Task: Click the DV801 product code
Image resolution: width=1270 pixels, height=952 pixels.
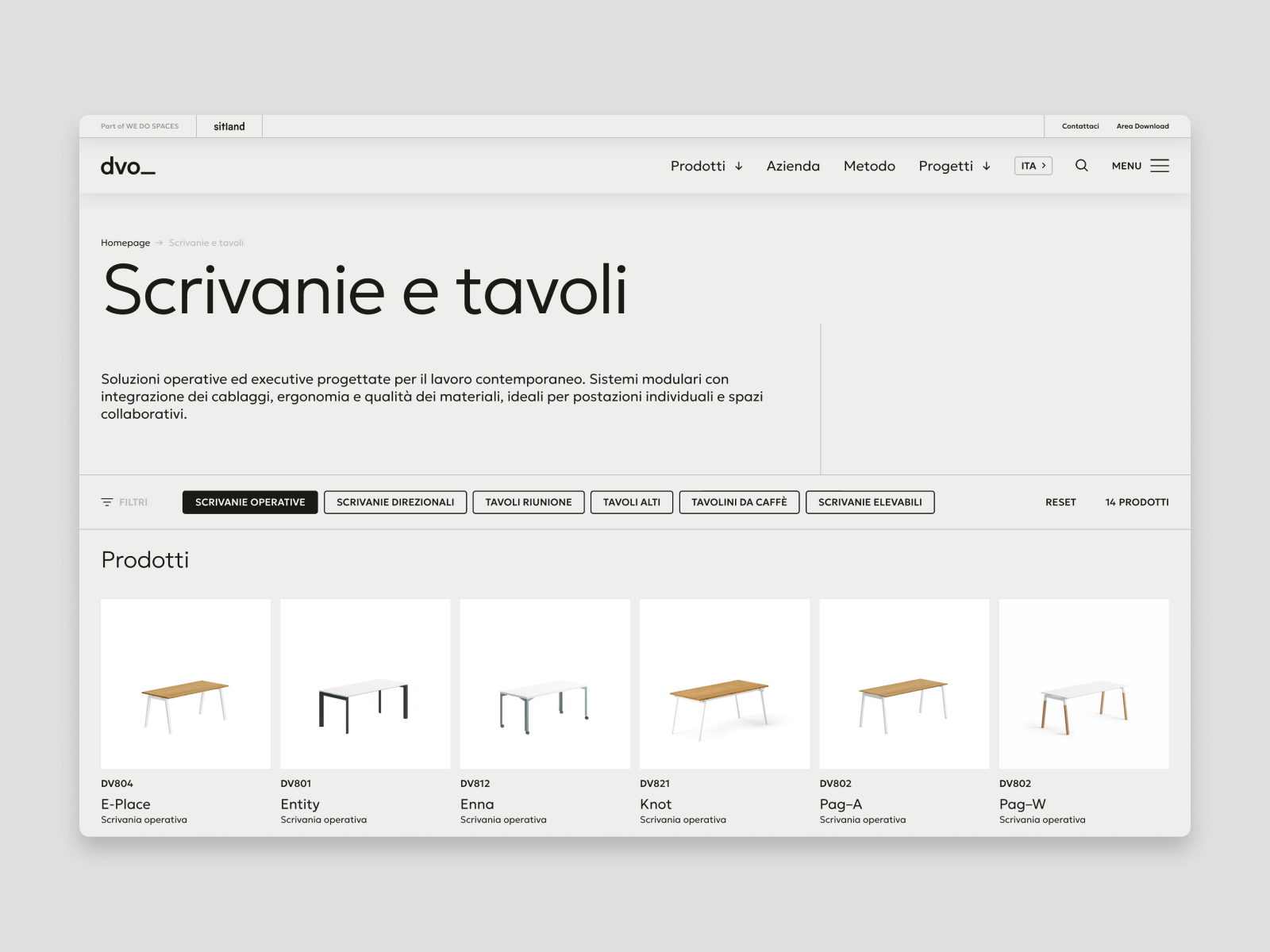Action: pyautogui.click(x=295, y=783)
